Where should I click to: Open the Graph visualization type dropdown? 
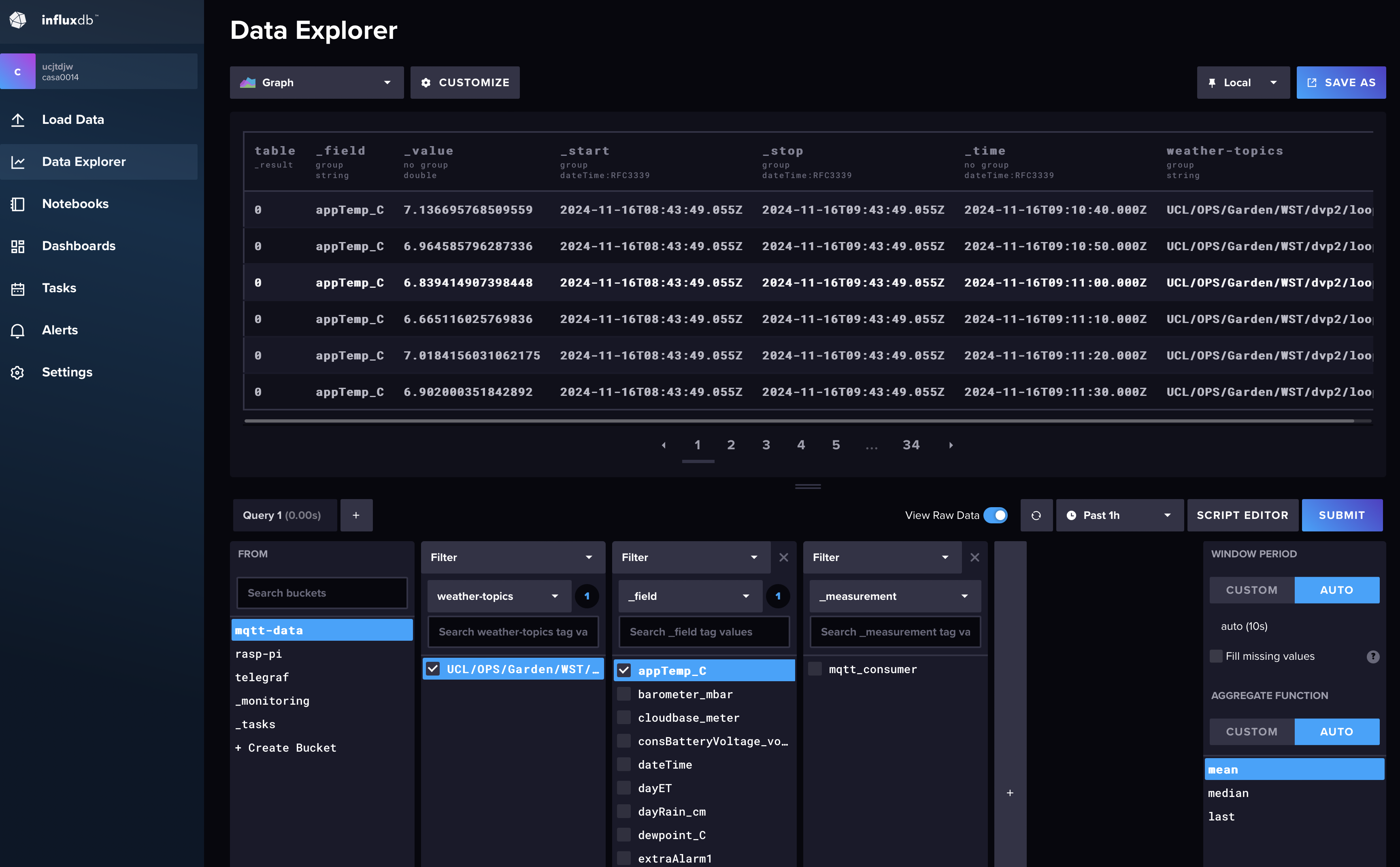(314, 82)
